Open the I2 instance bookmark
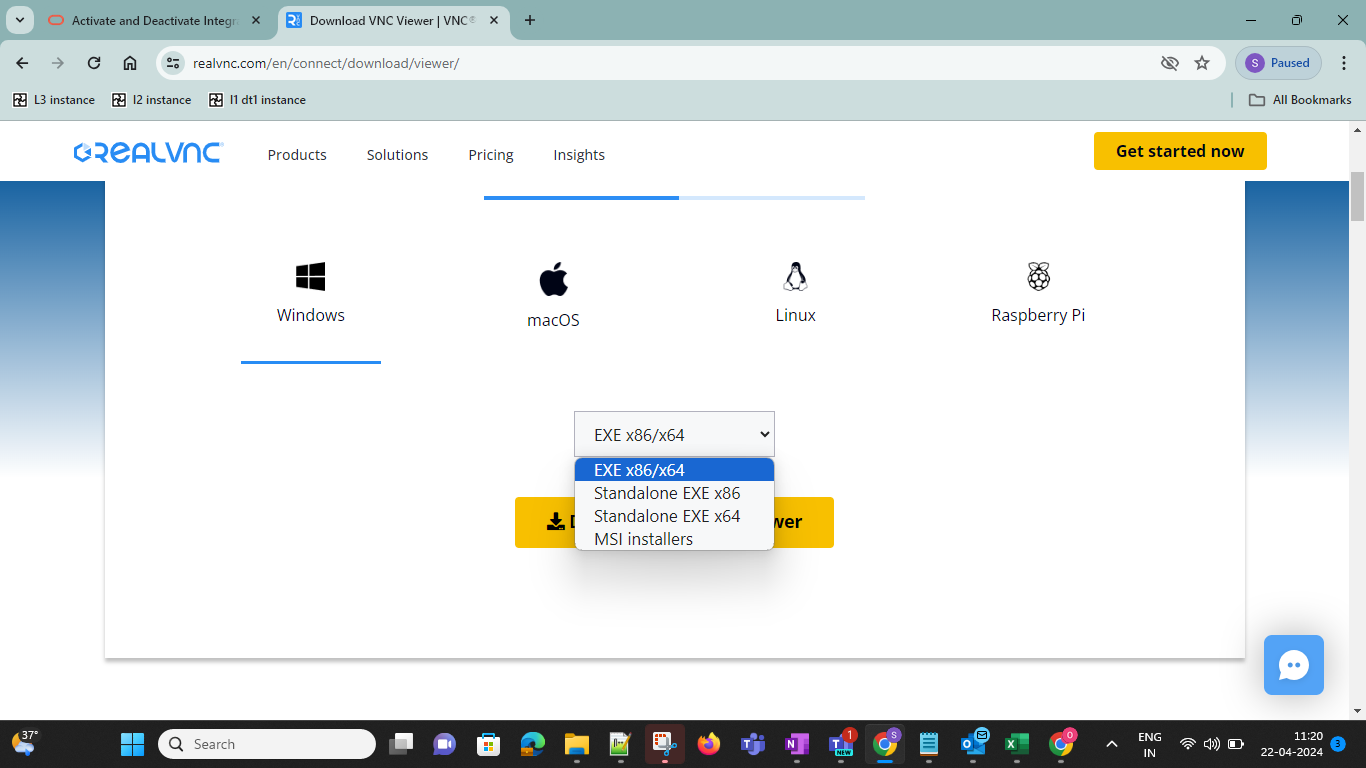This screenshot has width=1366, height=768. [151, 100]
